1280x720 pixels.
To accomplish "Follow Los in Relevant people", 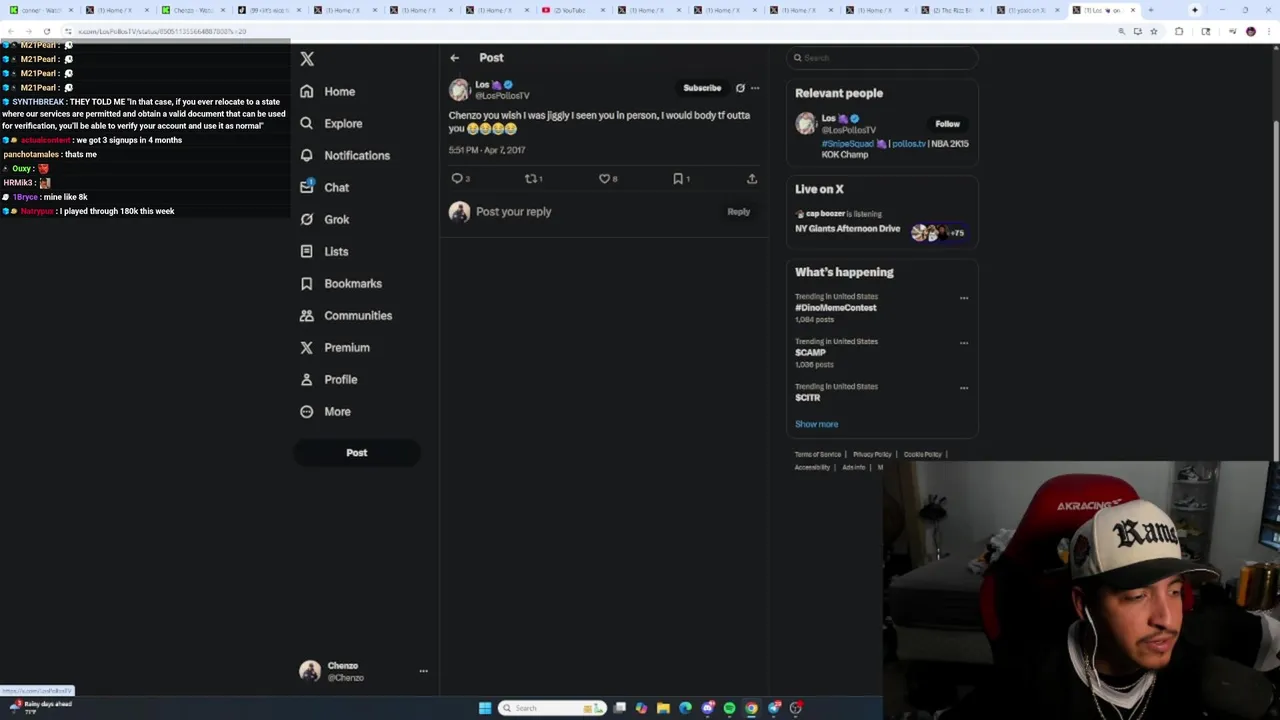I will pos(947,124).
